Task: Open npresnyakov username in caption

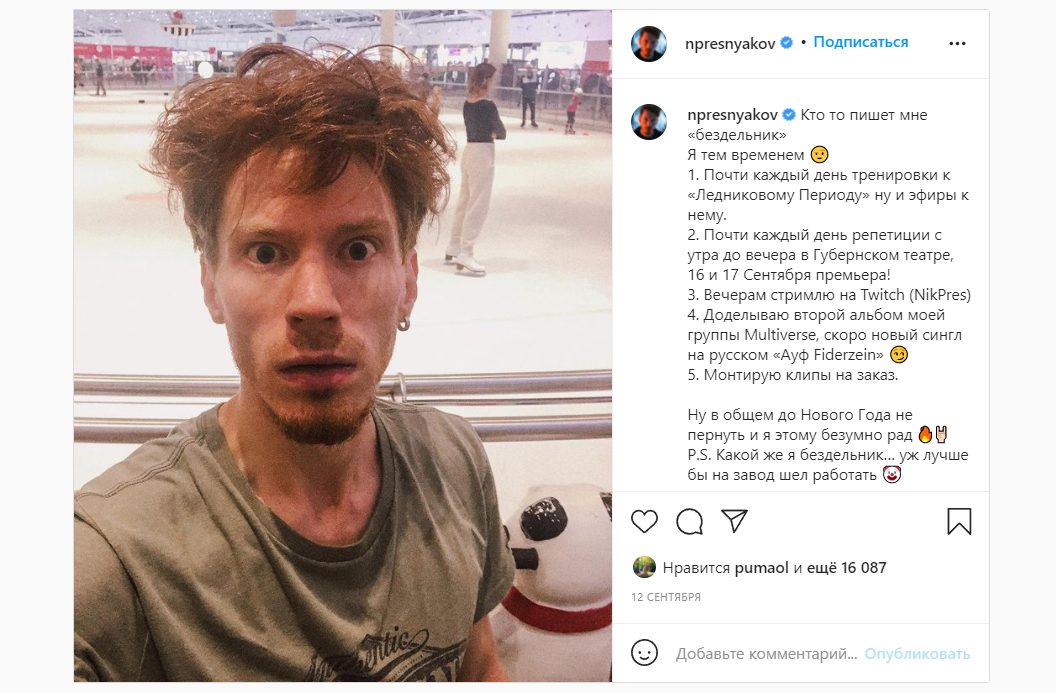Action: [x=732, y=114]
